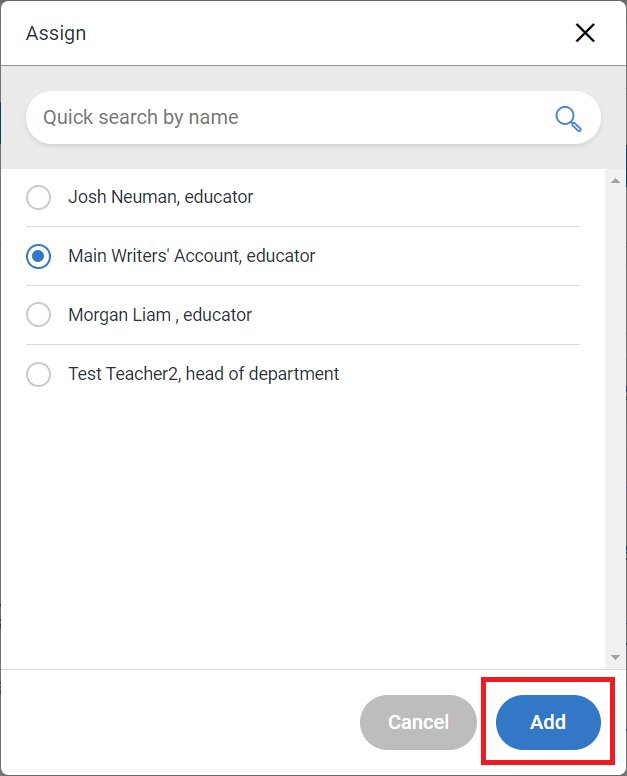Choose the Morgan Liam radio button
The height and width of the screenshot is (776, 627).
[38, 315]
